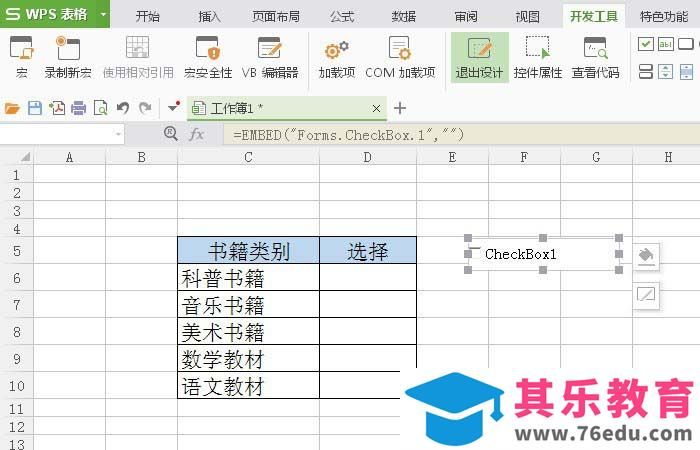Click 录制新宏 record macro icon

pos(68,48)
